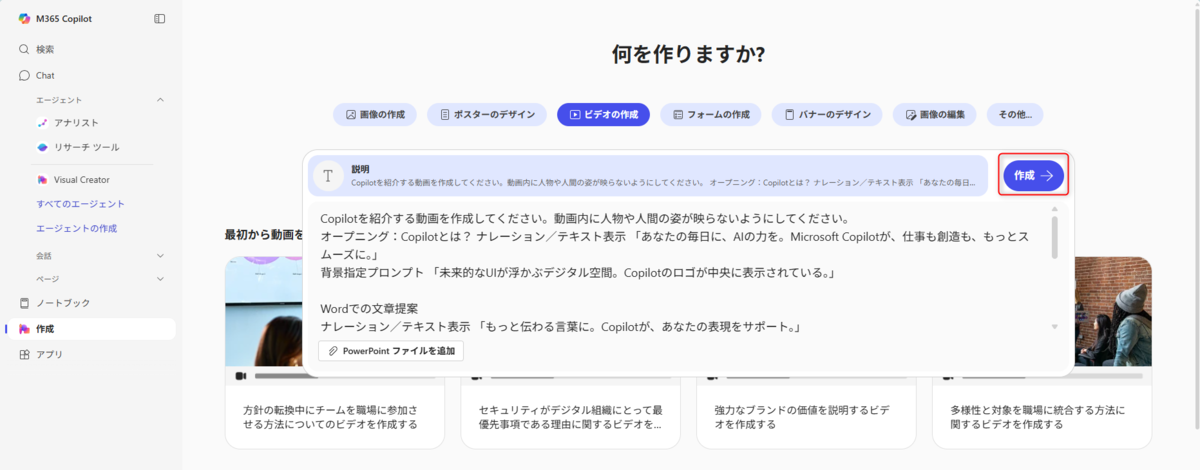1200x470 pixels.
Task: Click the thumbnail of the 方針の転換 video card
Action: 263,312
